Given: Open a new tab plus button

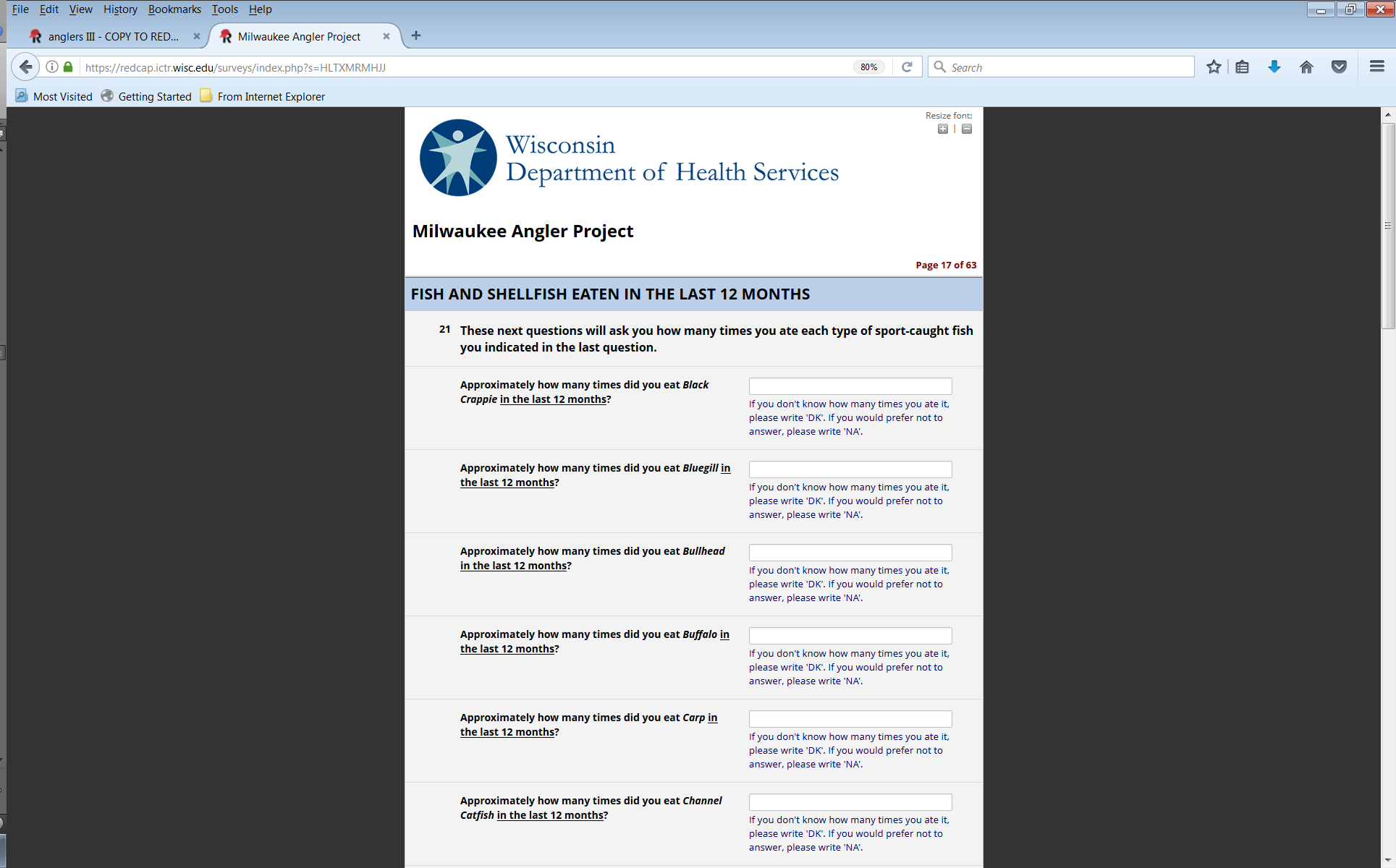Looking at the screenshot, I should click(416, 35).
